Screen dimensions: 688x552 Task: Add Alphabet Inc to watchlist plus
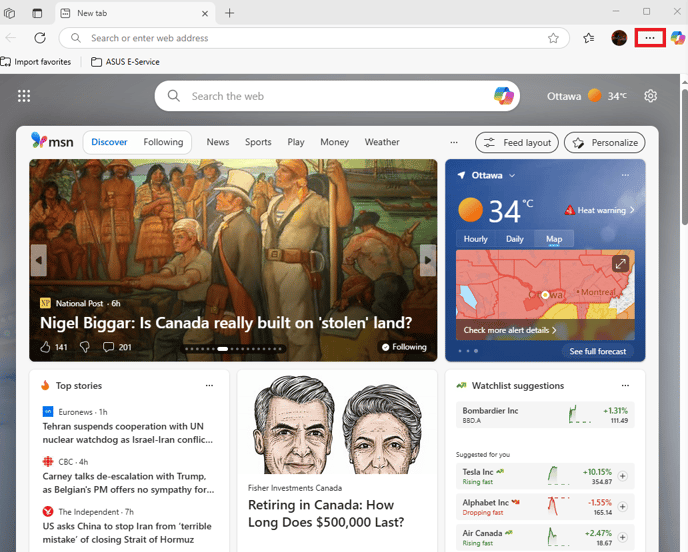pos(622,507)
